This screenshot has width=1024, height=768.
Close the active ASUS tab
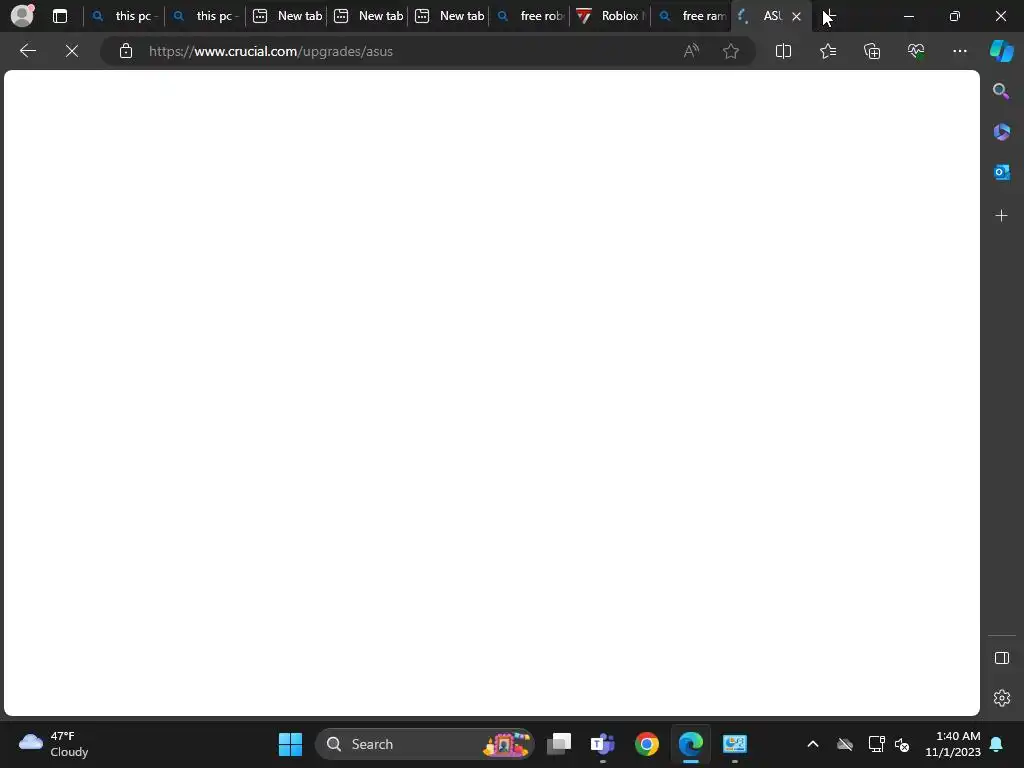(796, 16)
